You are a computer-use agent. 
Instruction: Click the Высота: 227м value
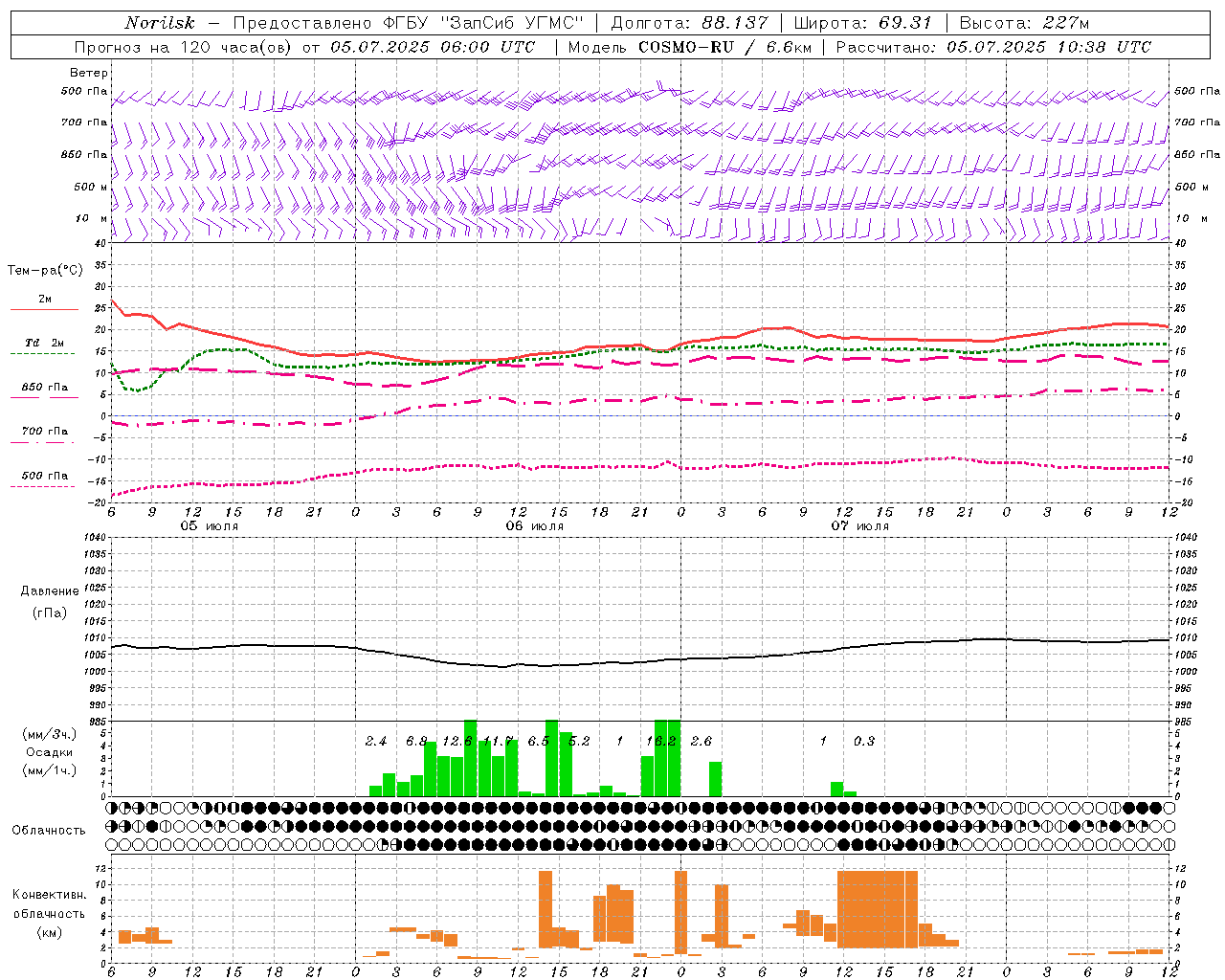click(1024, 23)
